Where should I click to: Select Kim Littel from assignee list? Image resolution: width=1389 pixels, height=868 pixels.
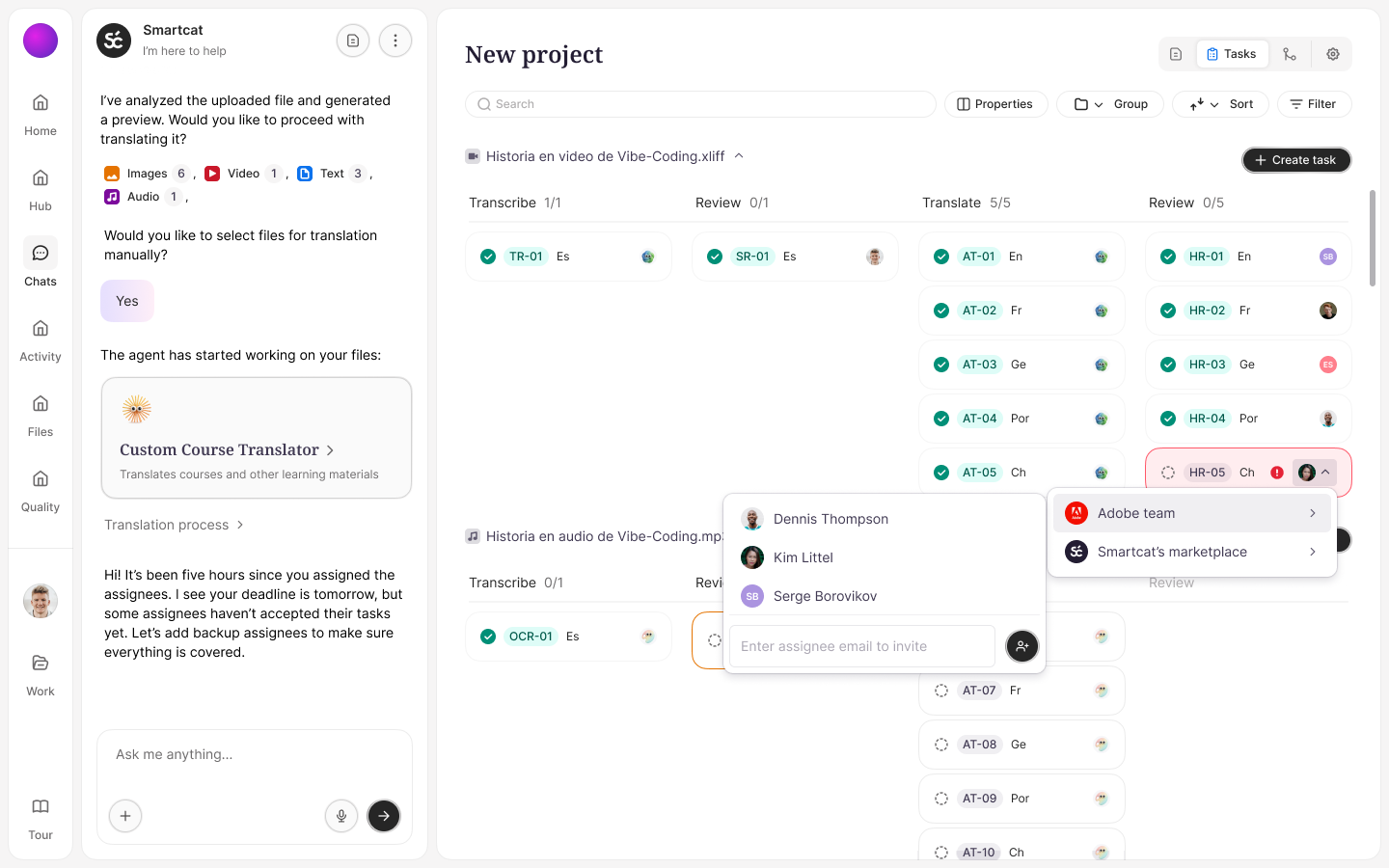[803, 557]
